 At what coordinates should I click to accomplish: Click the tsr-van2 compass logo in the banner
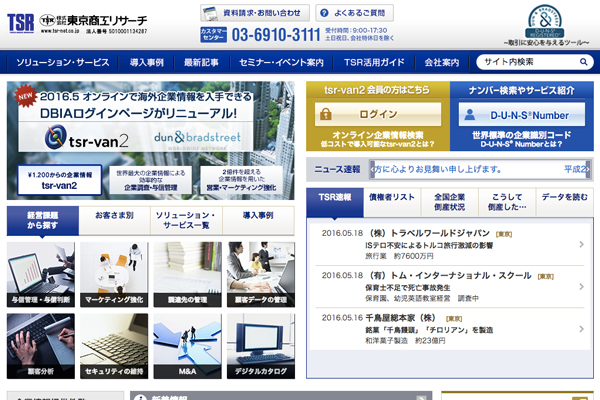point(55,137)
